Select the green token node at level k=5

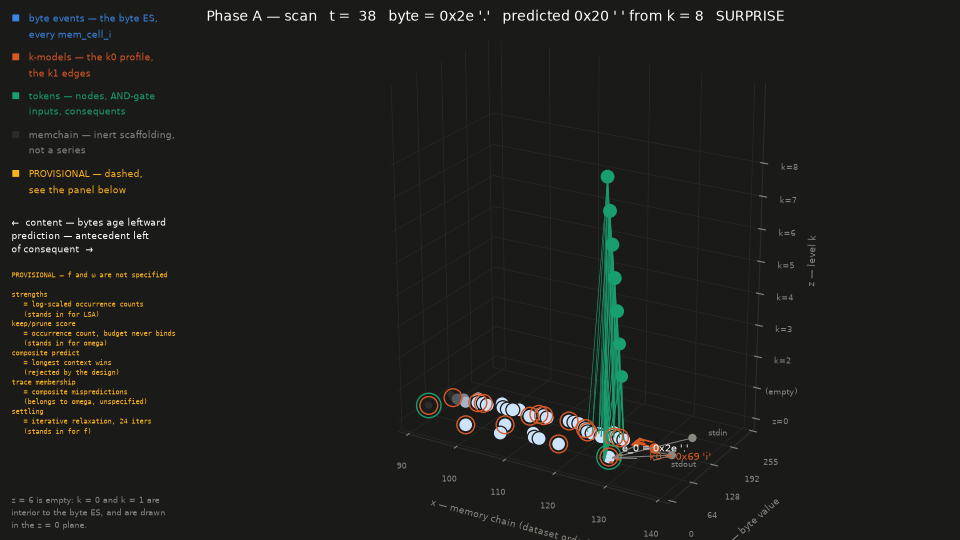(x=615, y=278)
